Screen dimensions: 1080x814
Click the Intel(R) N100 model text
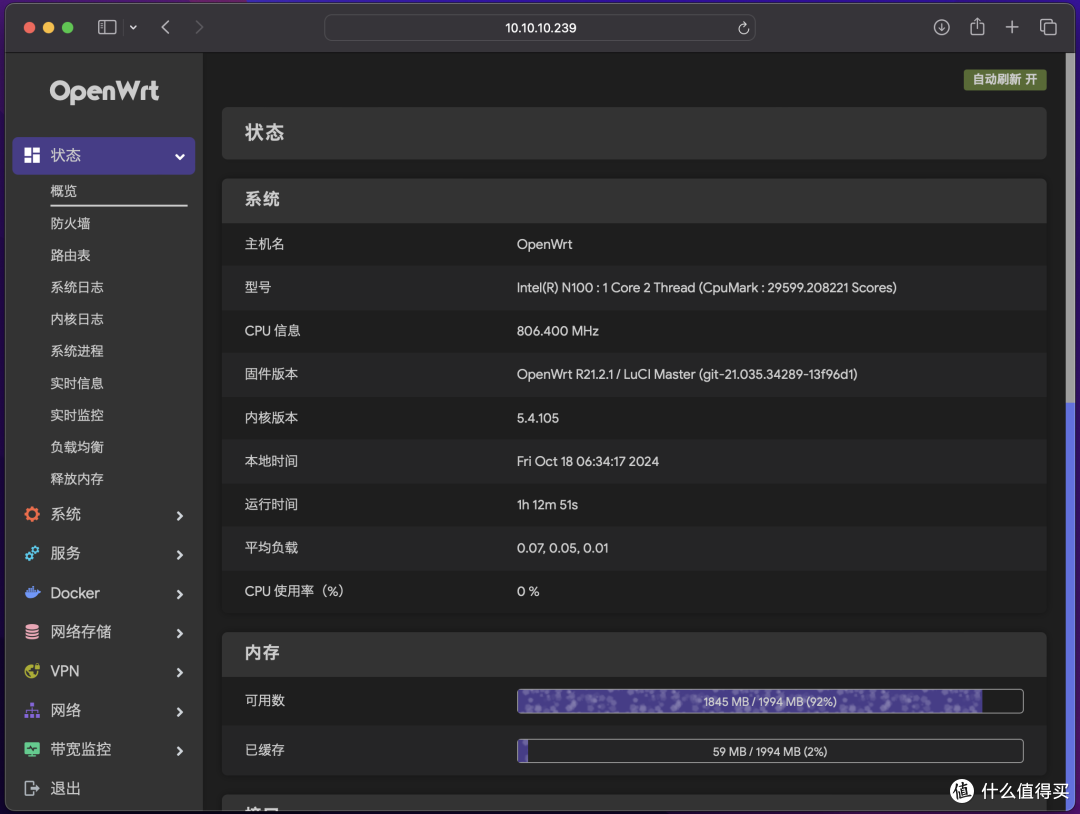(707, 288)
